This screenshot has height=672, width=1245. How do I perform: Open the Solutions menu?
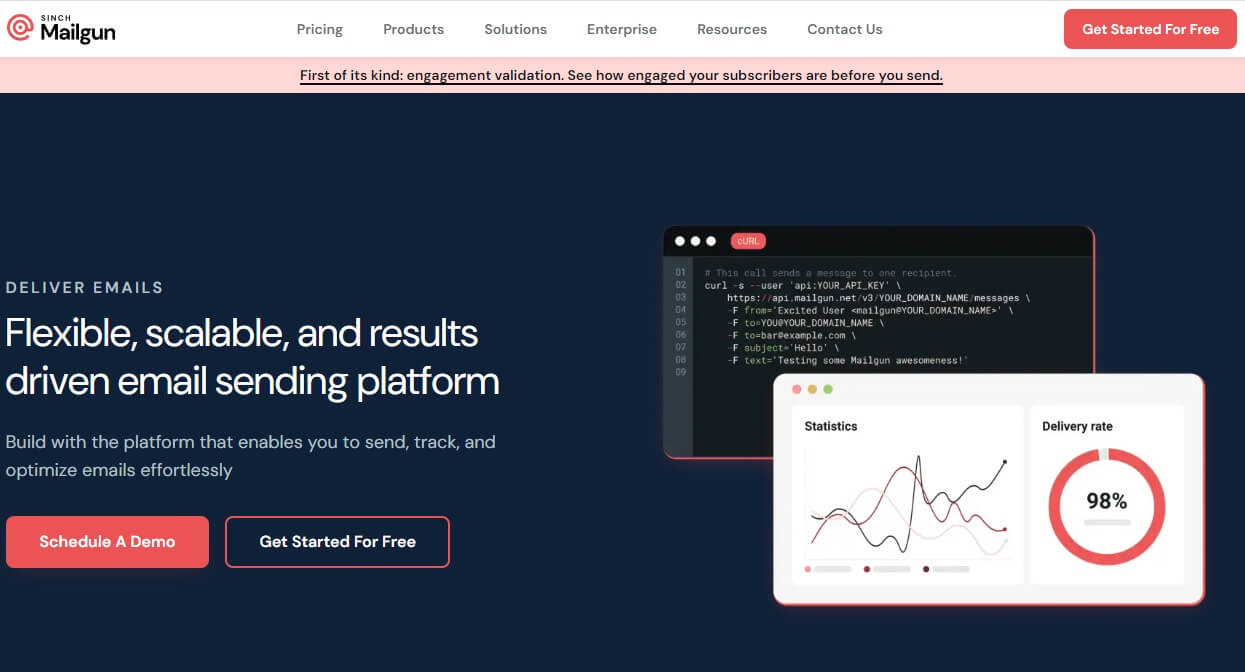[515, 29]
